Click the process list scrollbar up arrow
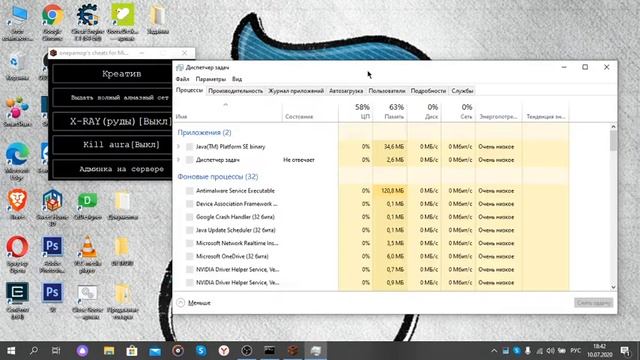 [613, 127]
